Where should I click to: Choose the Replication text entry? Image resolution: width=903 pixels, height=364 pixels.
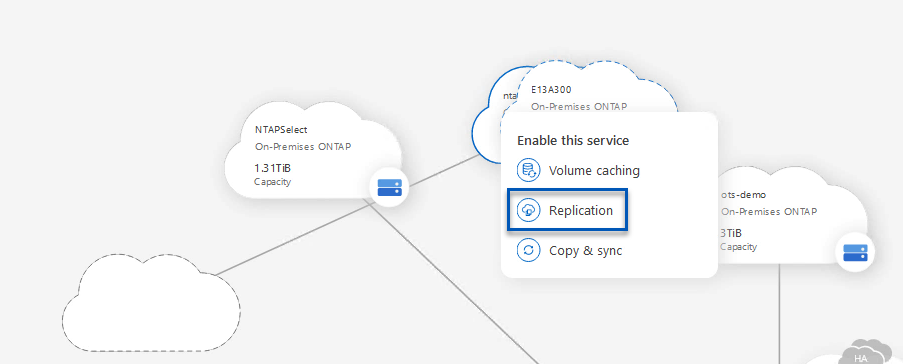click(580, 211)
